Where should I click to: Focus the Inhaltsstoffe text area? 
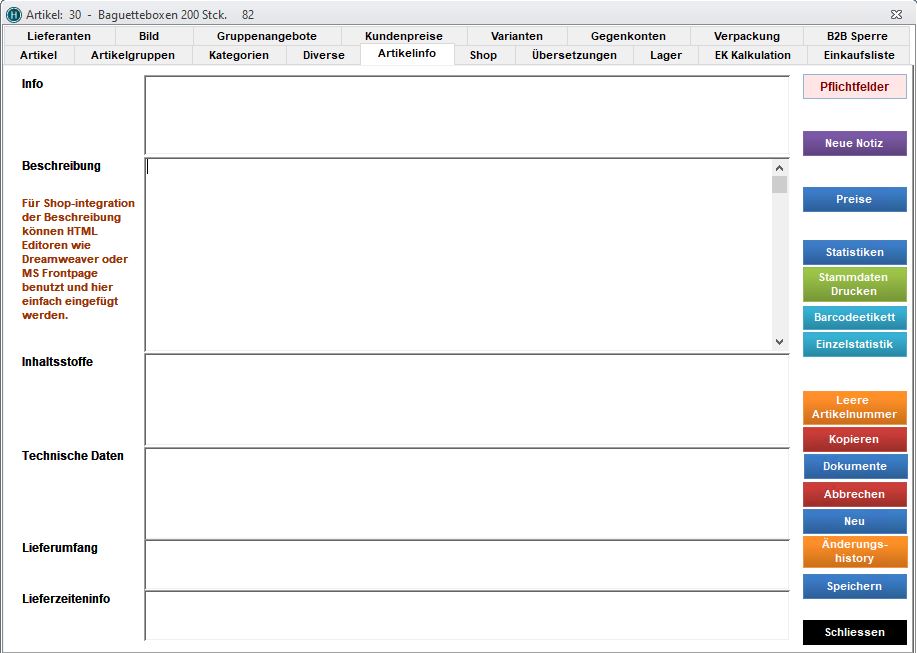(x=466, y=400)
